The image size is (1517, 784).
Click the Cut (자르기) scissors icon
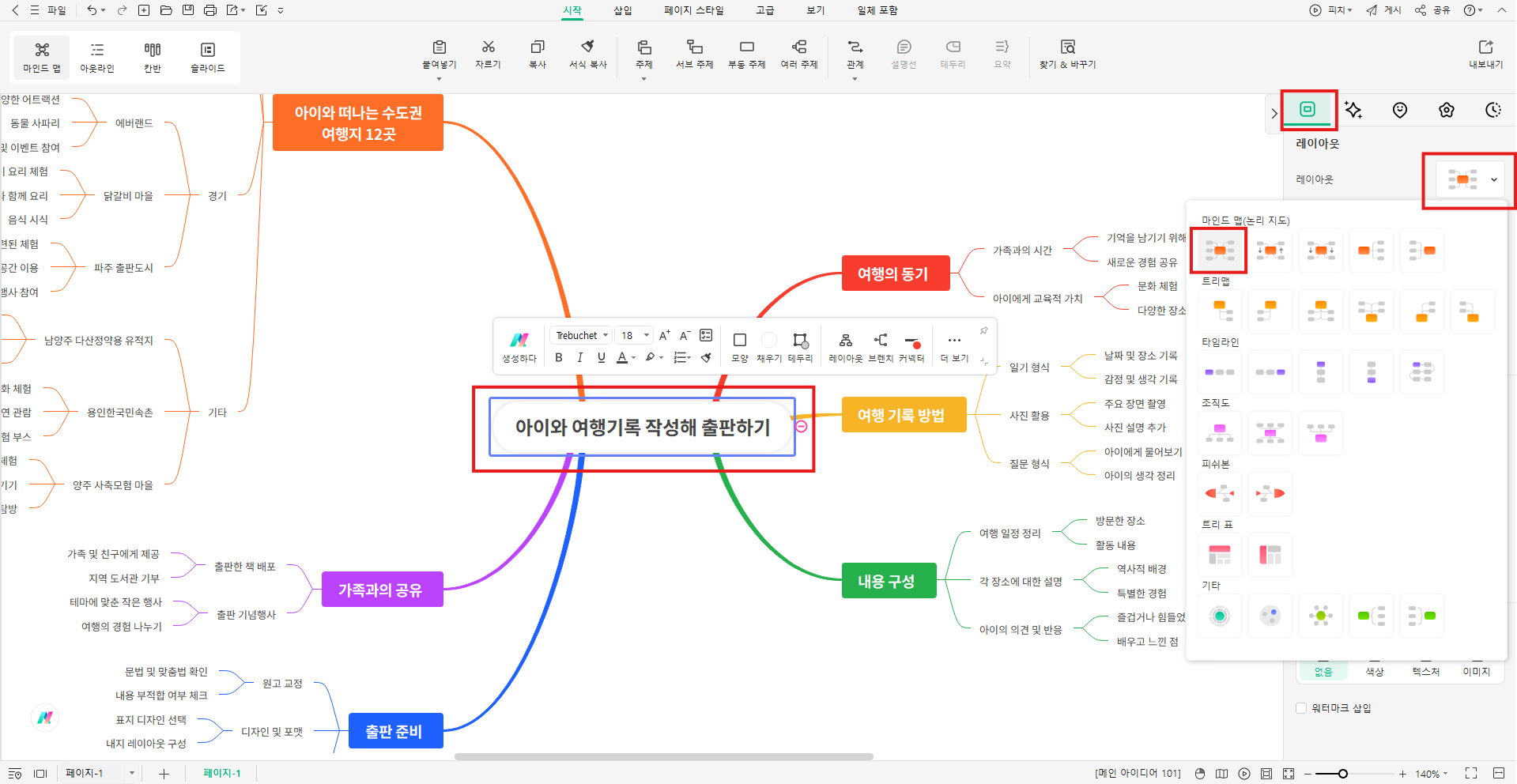point(489,47)
